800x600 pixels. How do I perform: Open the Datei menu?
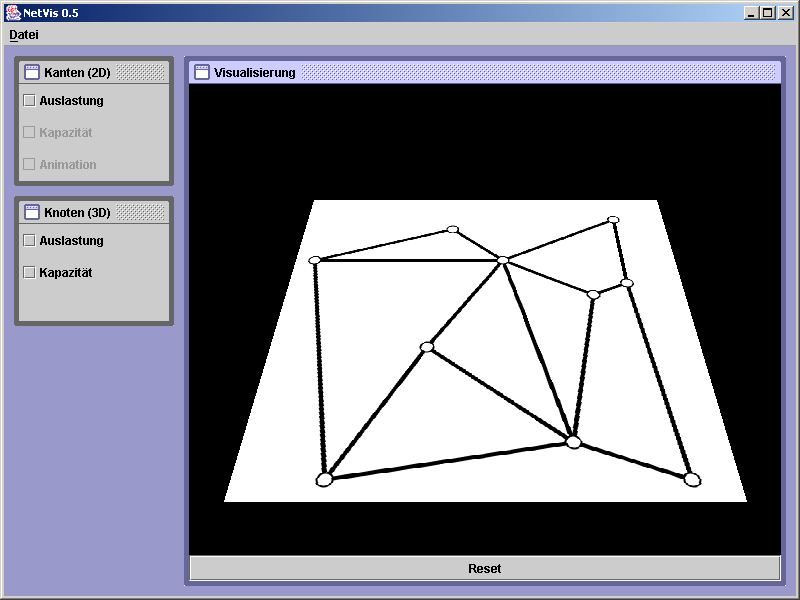(x=24, y=35)
